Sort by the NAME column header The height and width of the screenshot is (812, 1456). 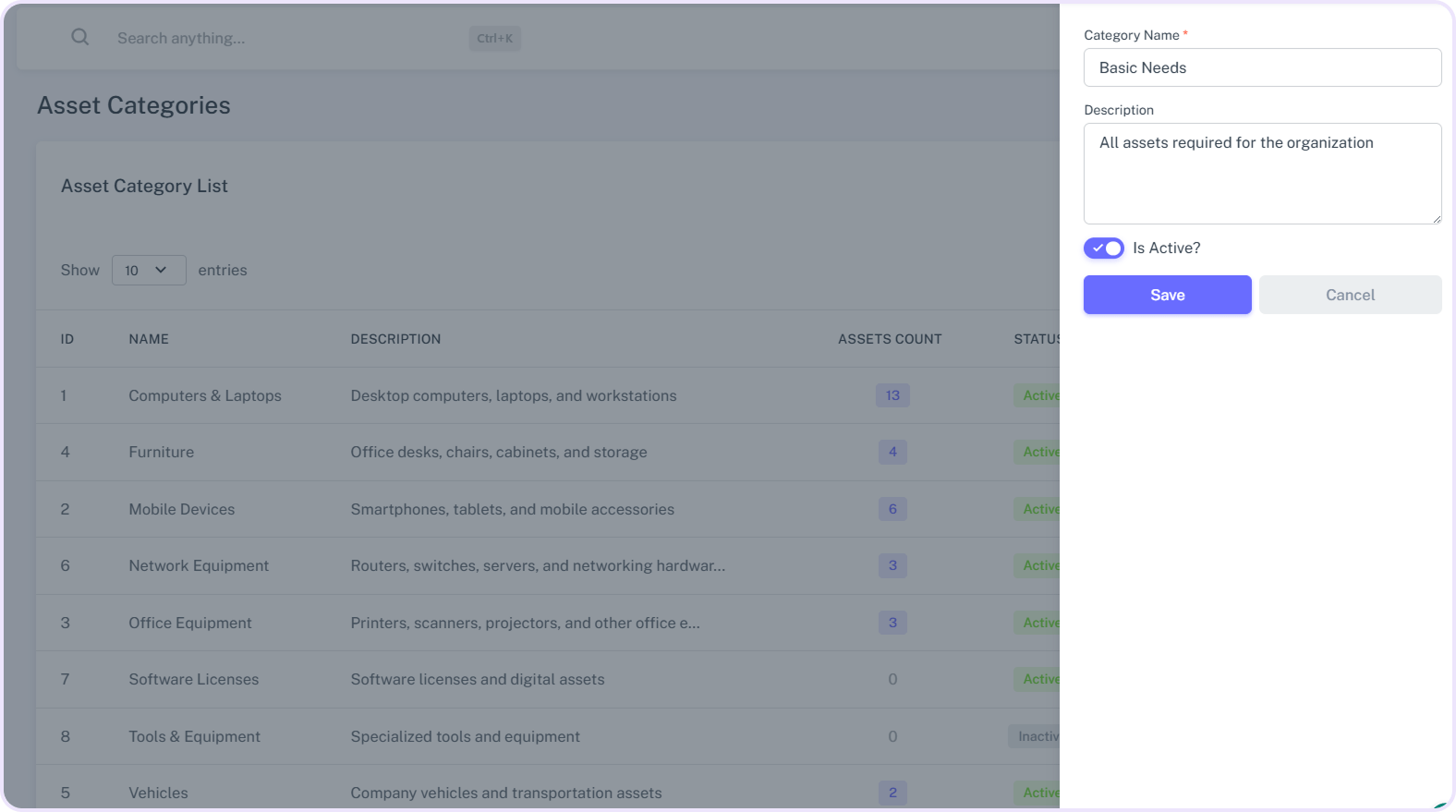149,339
